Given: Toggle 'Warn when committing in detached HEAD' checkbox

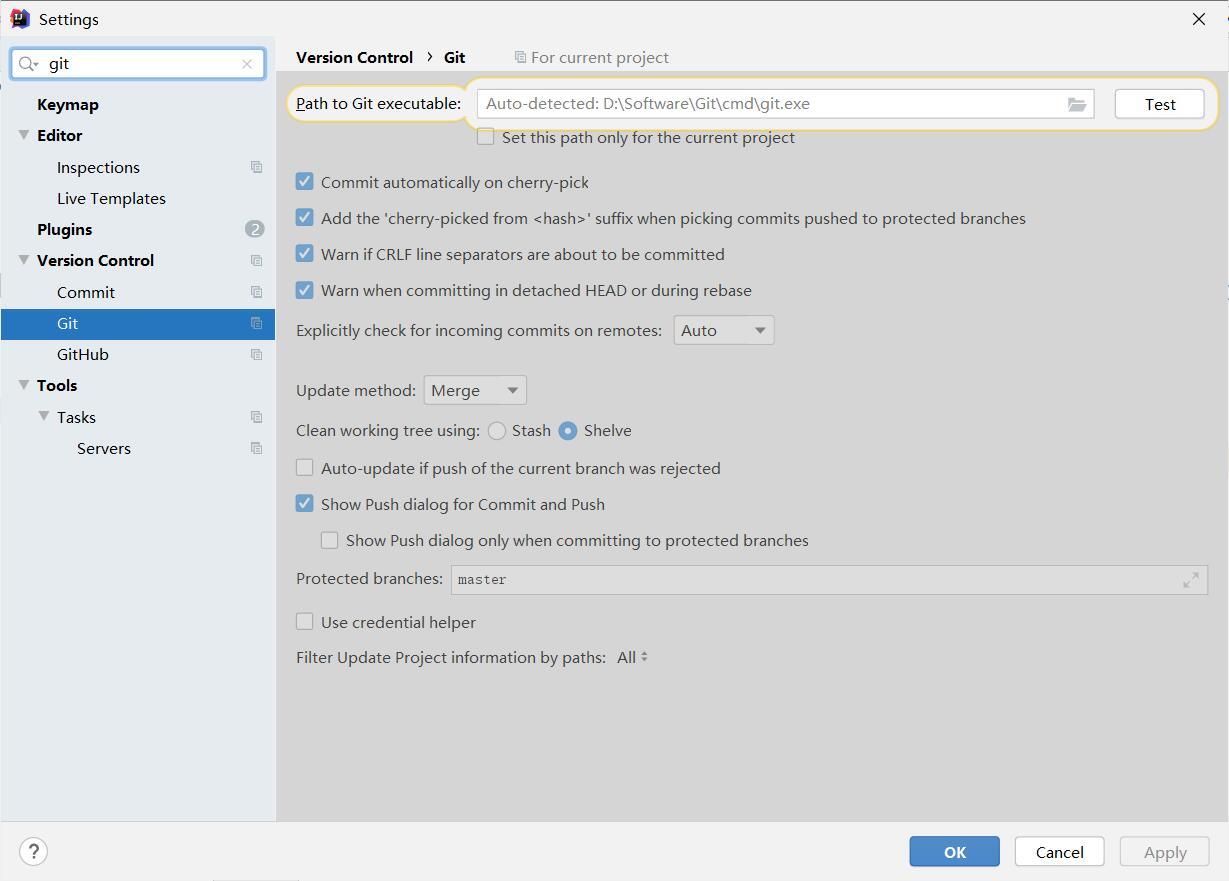Looking at the screenshot, I should tap(305, 290).
